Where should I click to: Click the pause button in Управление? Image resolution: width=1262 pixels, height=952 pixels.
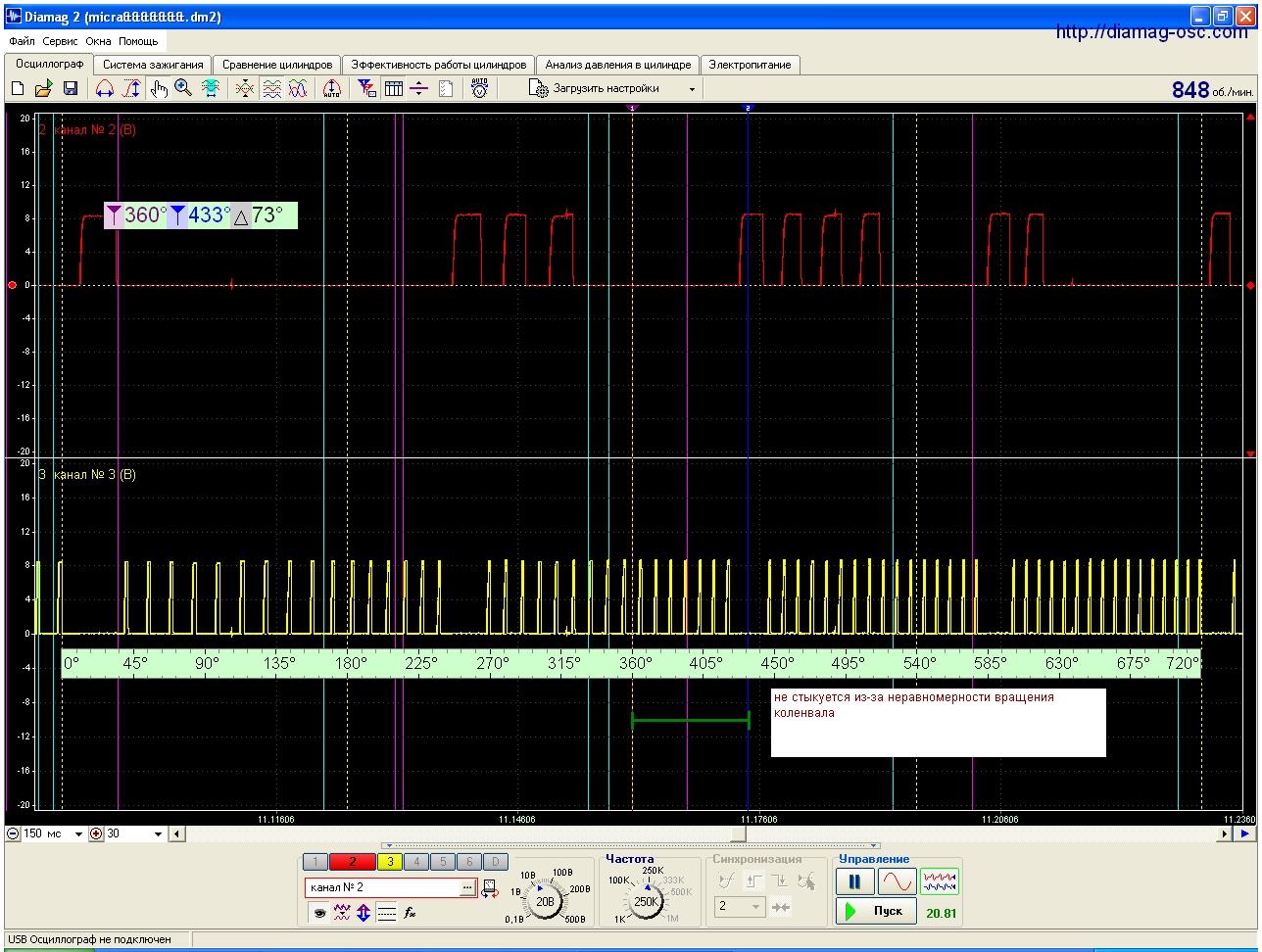coord(854,881)
